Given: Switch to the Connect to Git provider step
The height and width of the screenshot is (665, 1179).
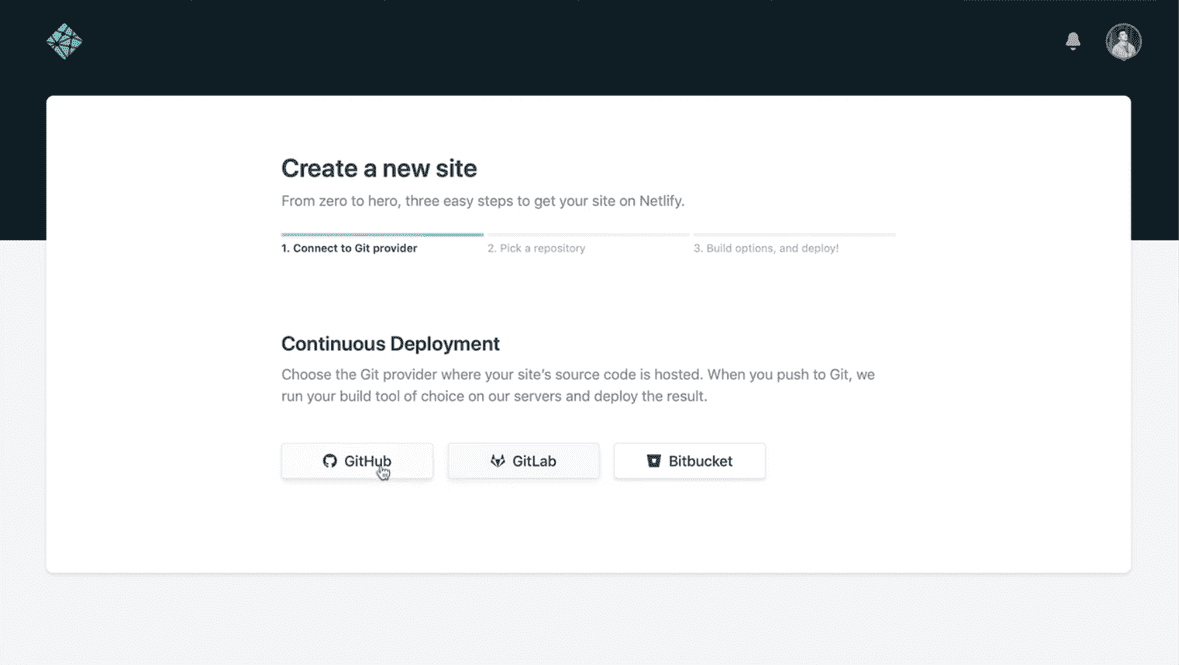Looking at the screenshot, I should 348,247.
